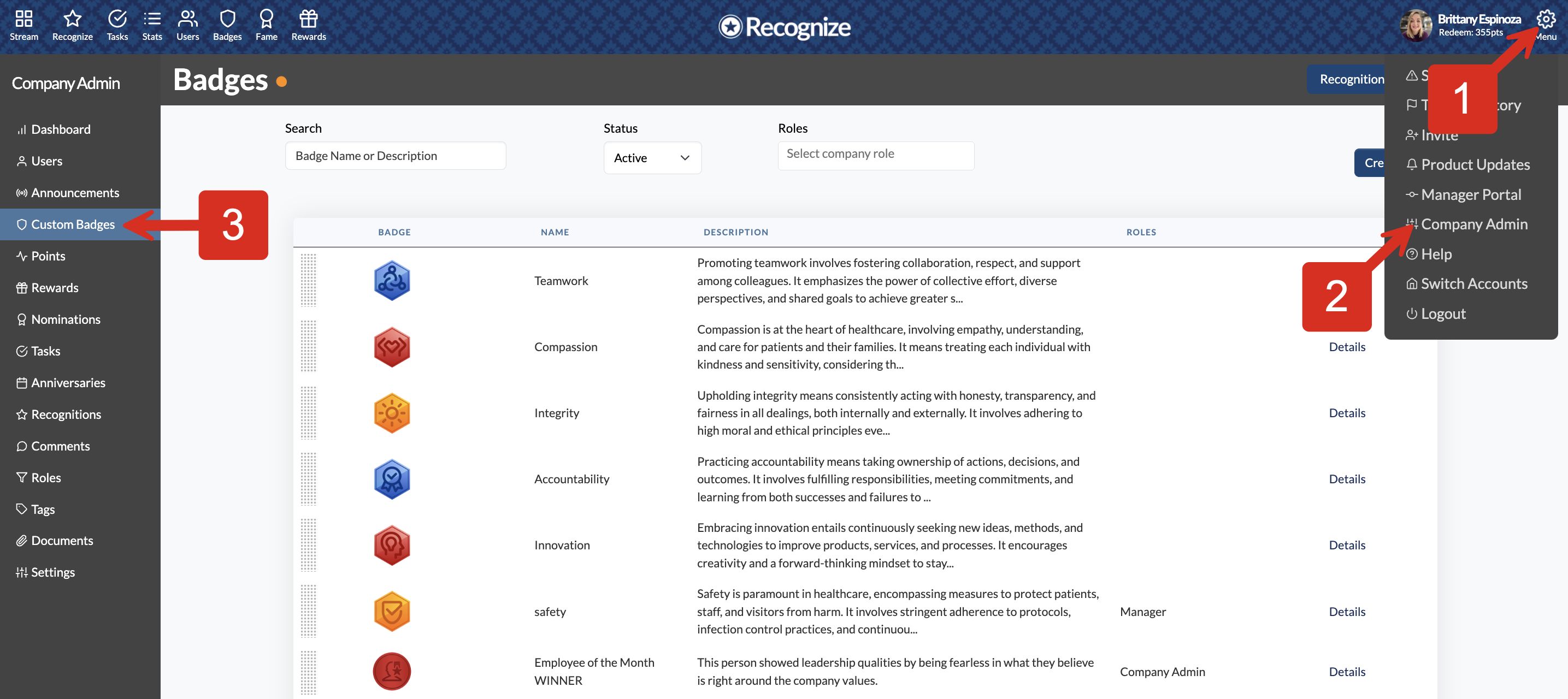Click the Teamwork badge image
This screenshot has width=1568, height=699.
coord(391,281)
